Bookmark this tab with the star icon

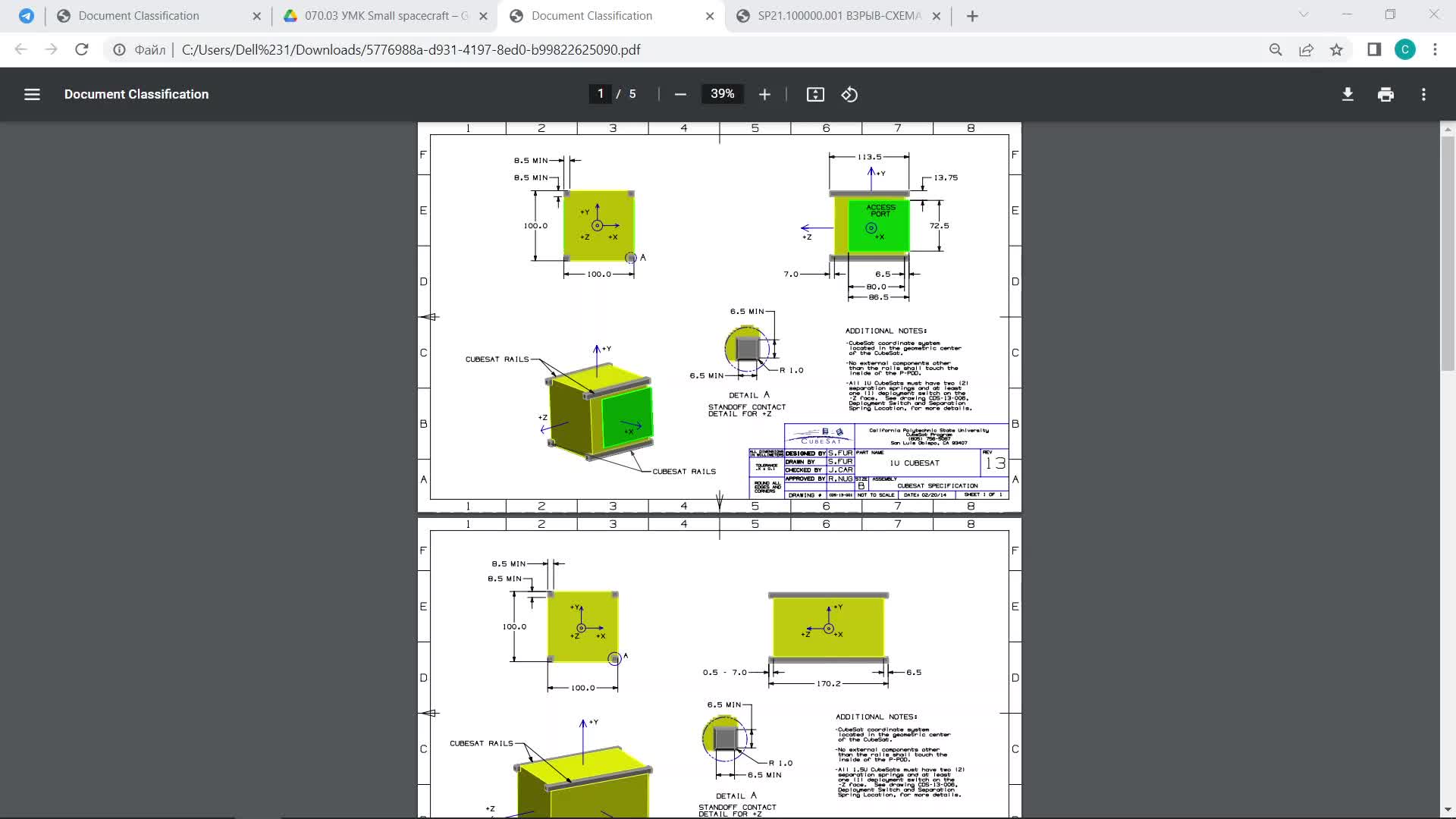click(1336, 50)
